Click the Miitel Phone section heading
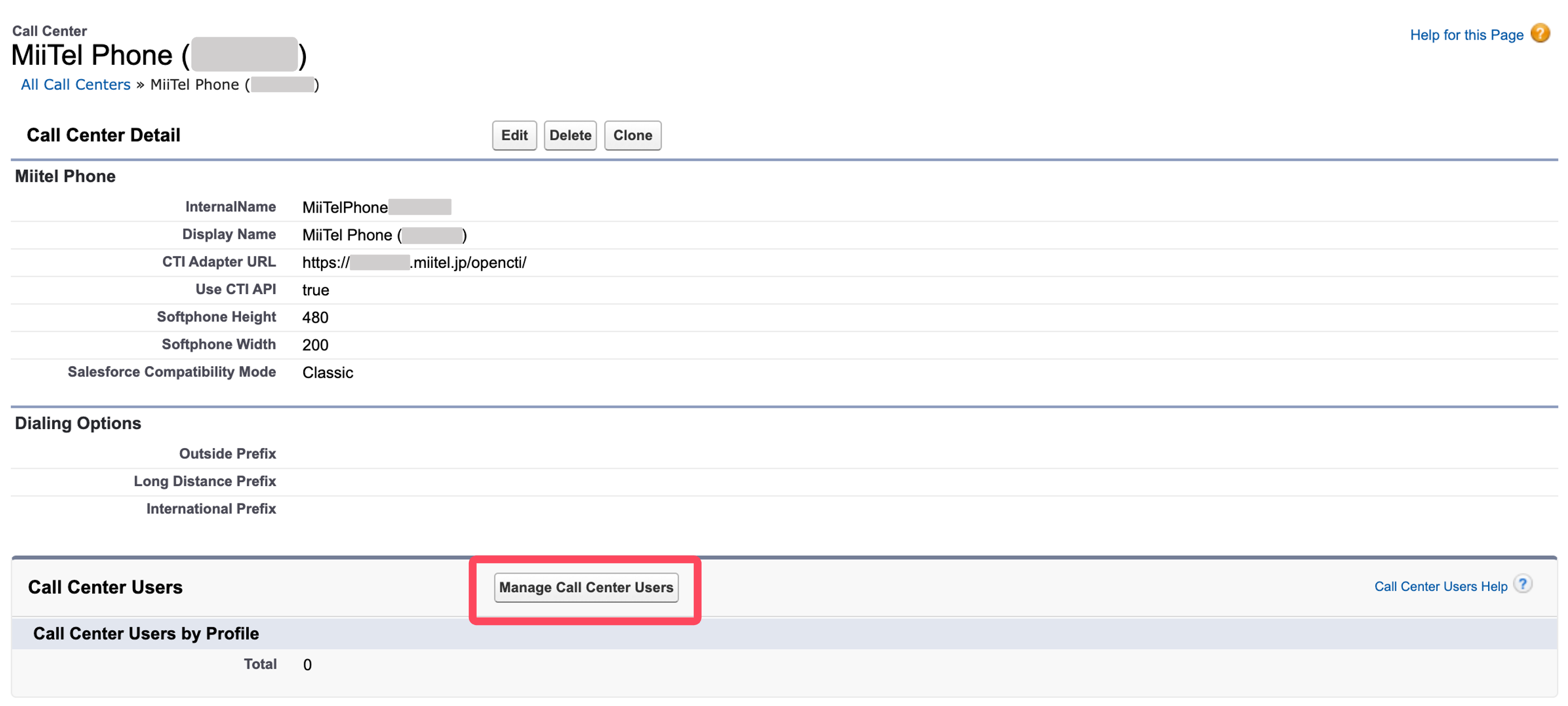1568x706 pixels. click(65, 176)
